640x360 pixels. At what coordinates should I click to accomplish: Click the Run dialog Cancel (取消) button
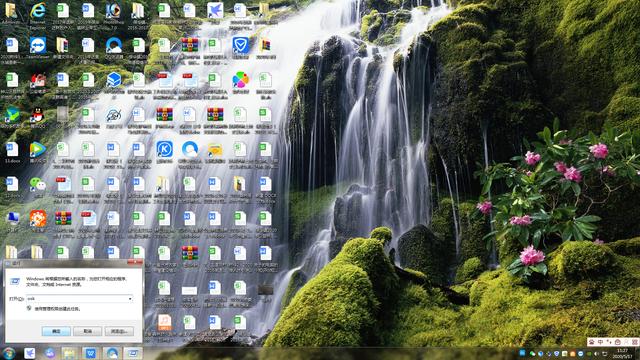pyautogui.click(x=87, y=331)
